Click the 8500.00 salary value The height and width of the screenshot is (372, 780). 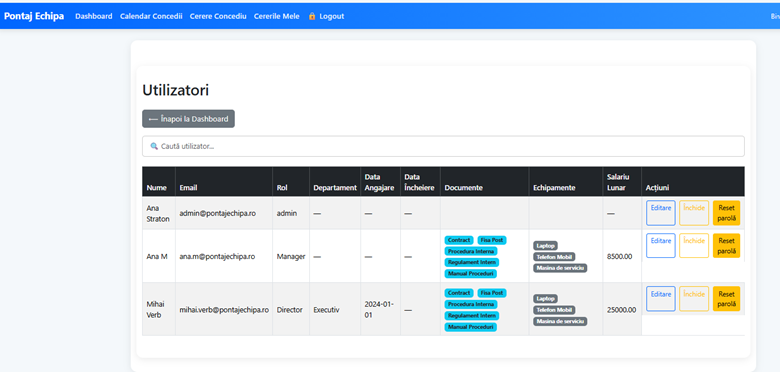(x=620, y=257)
